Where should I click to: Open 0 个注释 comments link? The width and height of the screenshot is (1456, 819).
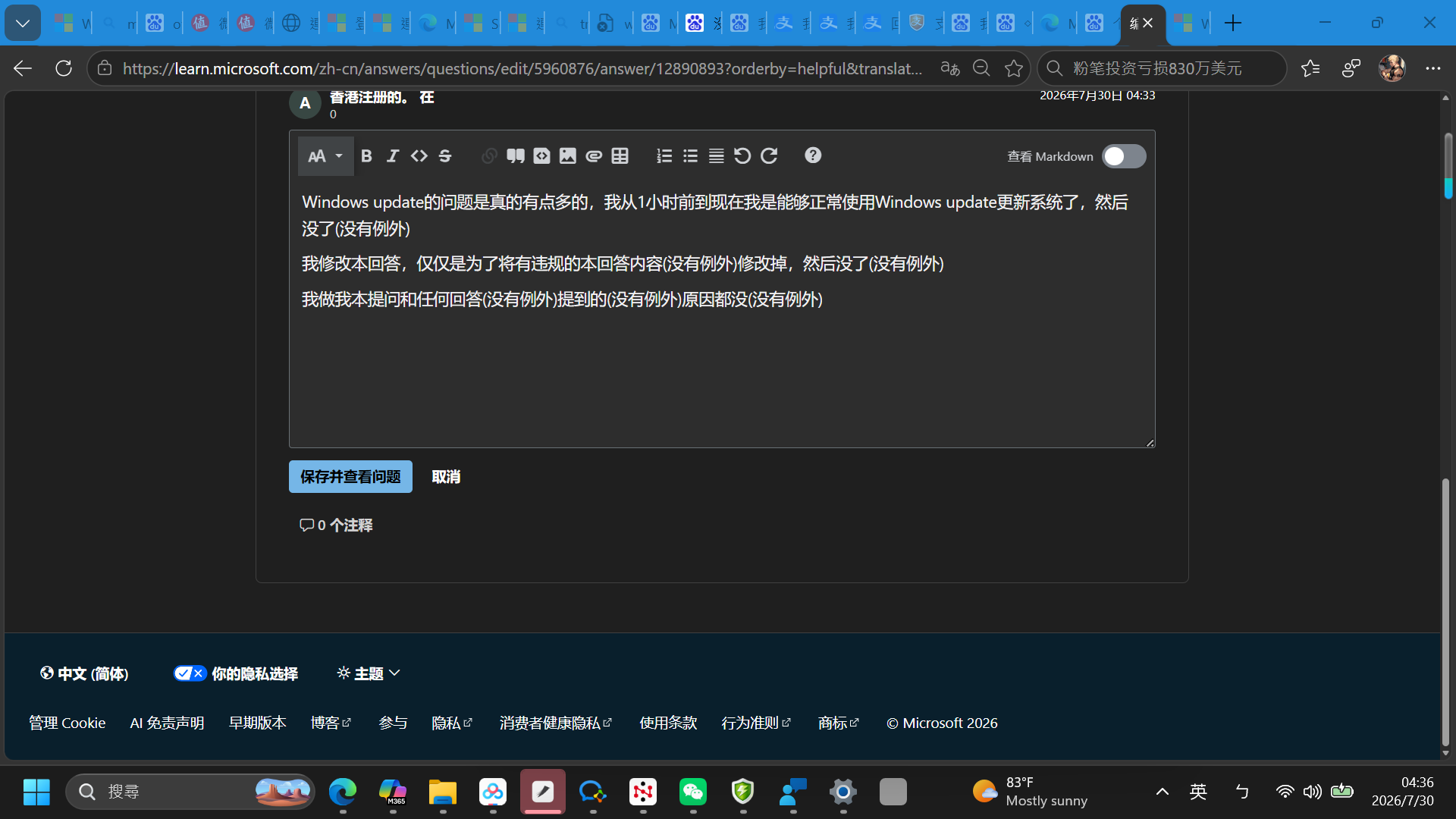[336, 525]
